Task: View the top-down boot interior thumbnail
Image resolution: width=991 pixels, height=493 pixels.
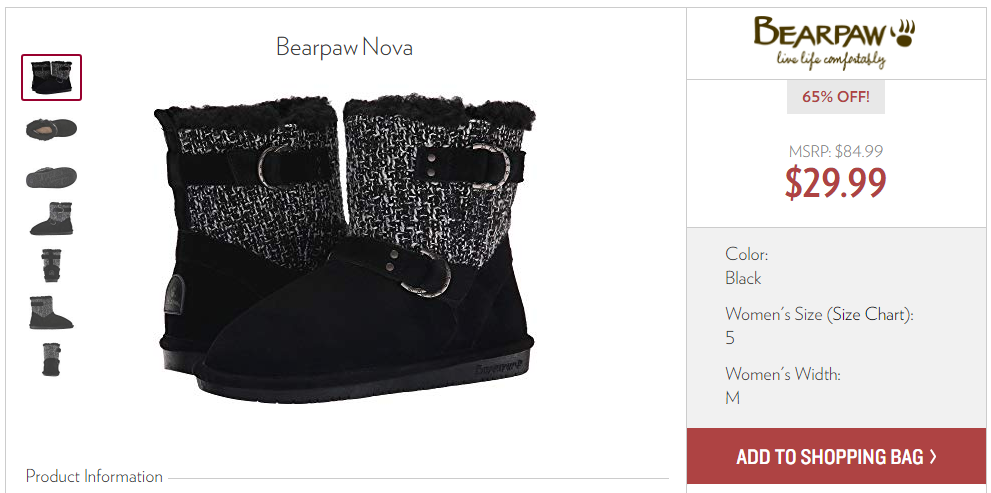Action: 51,129
